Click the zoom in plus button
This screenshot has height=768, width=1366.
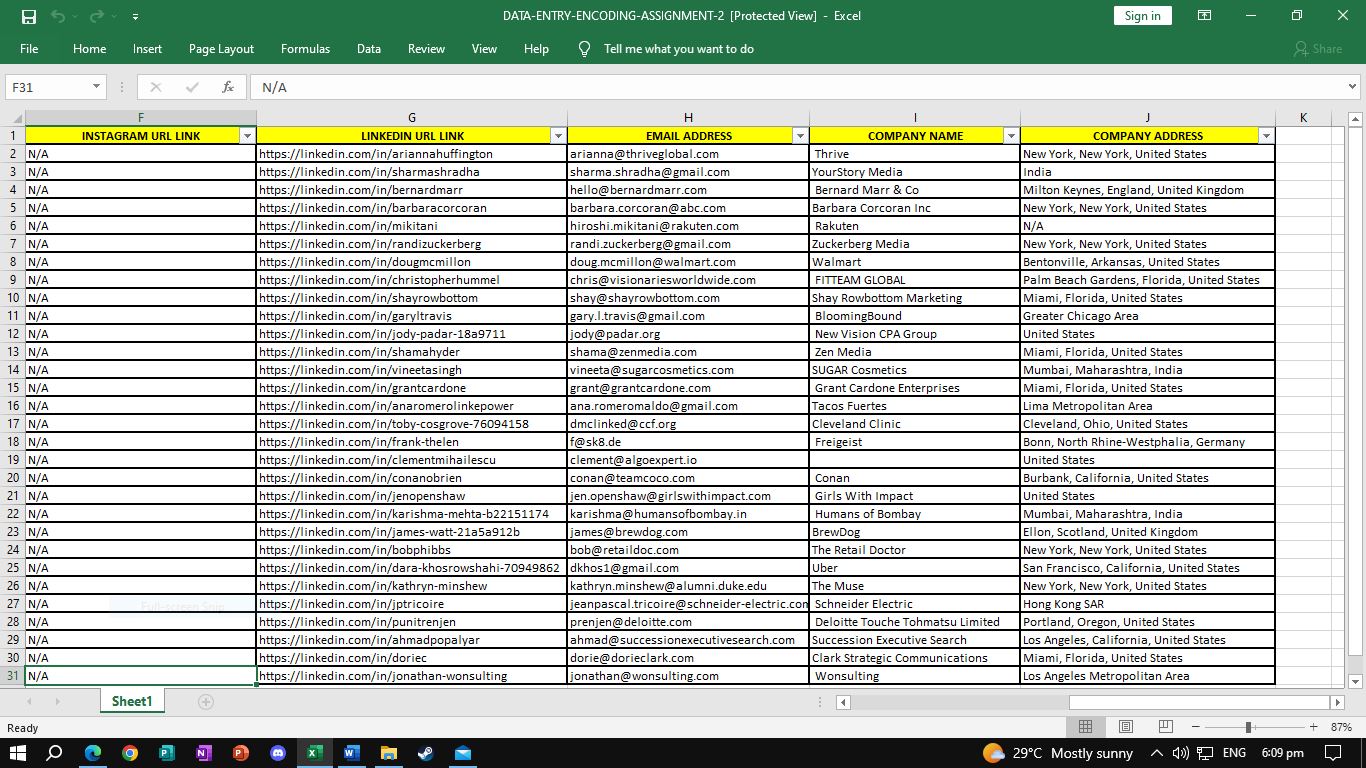(1314, 727)
